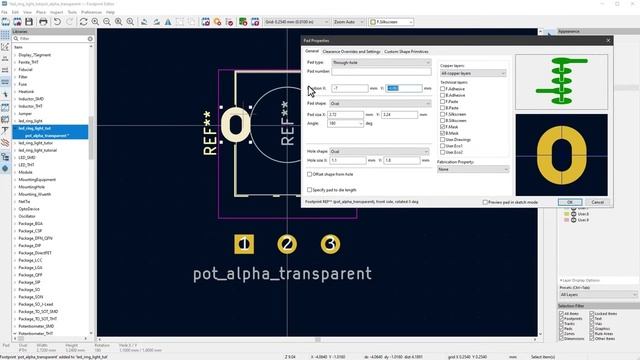Click the Hole size X input field
Screen dimensions: 640x360
click(x=347, y=160)
